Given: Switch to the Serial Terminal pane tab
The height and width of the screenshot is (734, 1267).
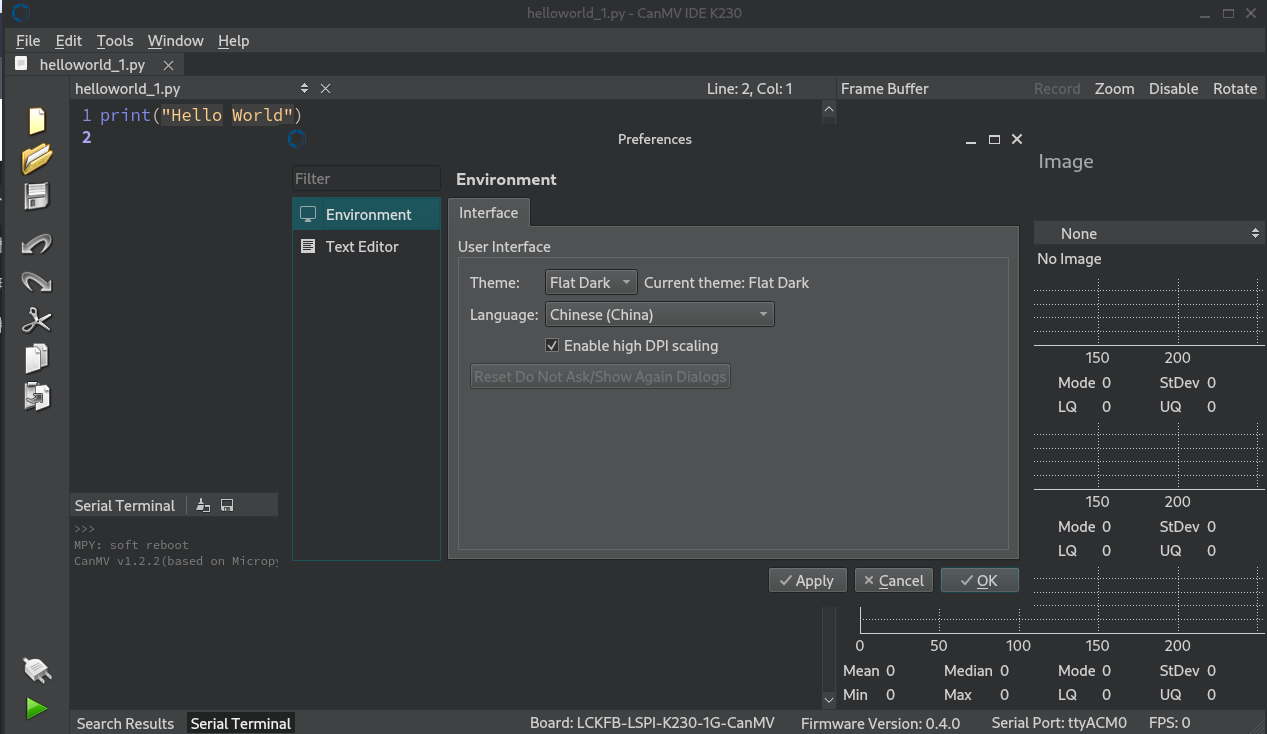Looking at the screenshot, I should point(241,723).
